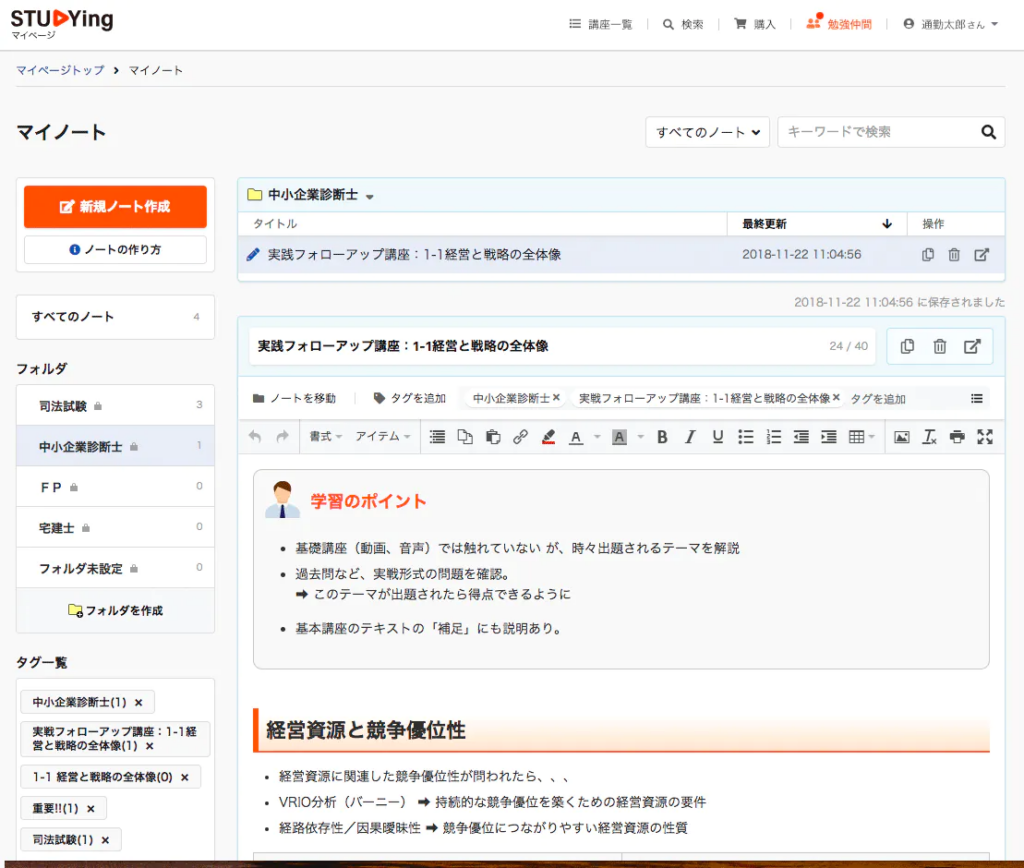
Task: Open the text color picker
Action: click(x=580, y=437)
